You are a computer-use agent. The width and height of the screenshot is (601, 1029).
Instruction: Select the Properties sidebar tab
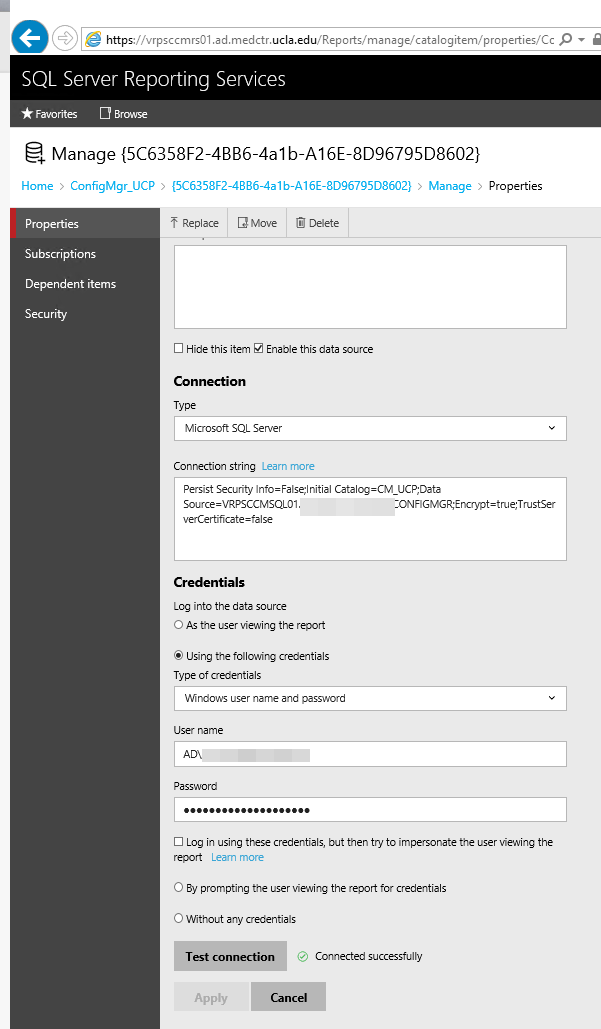[x=85, y=224]
